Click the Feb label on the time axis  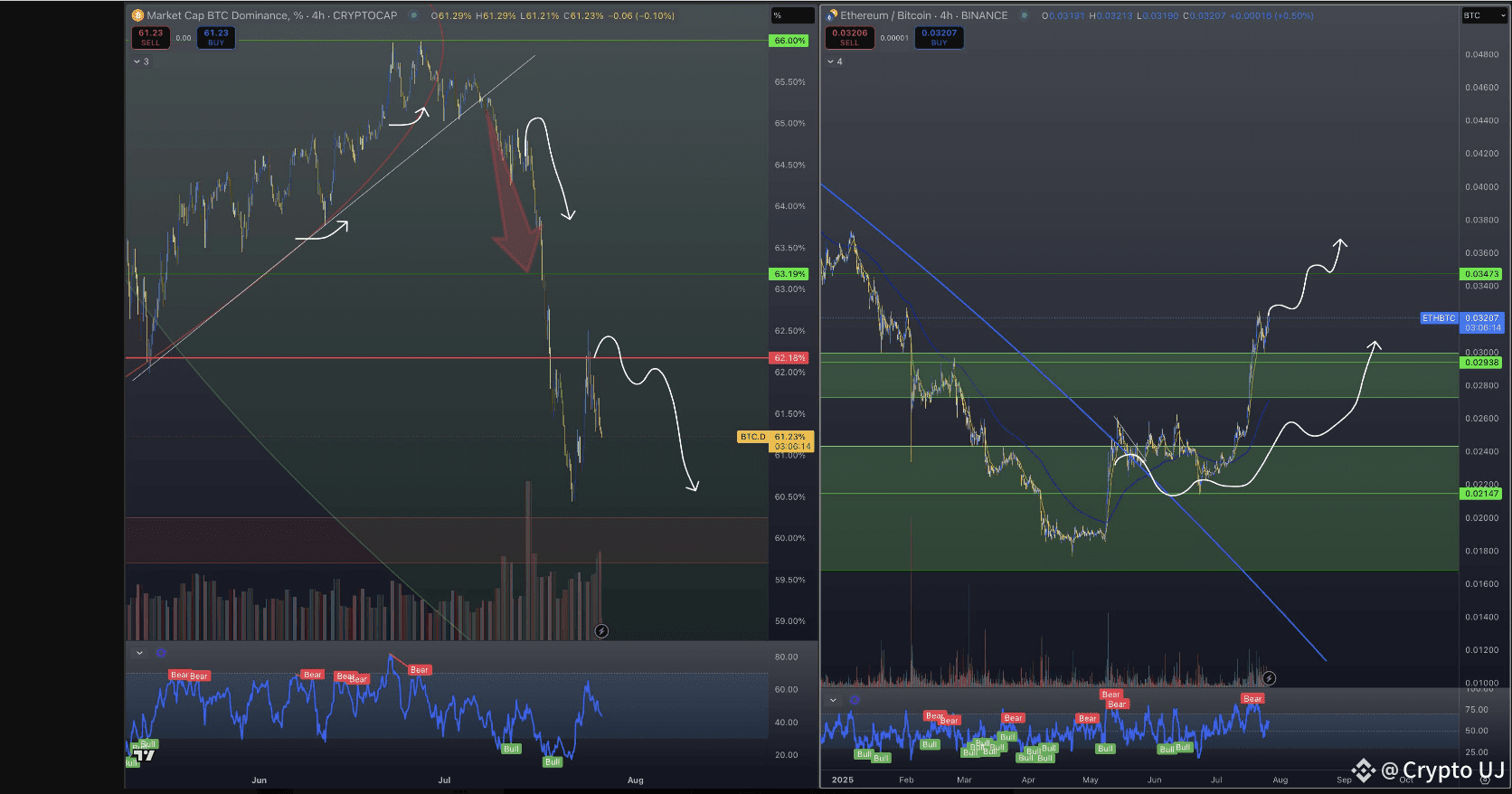[x=906, y=780]
